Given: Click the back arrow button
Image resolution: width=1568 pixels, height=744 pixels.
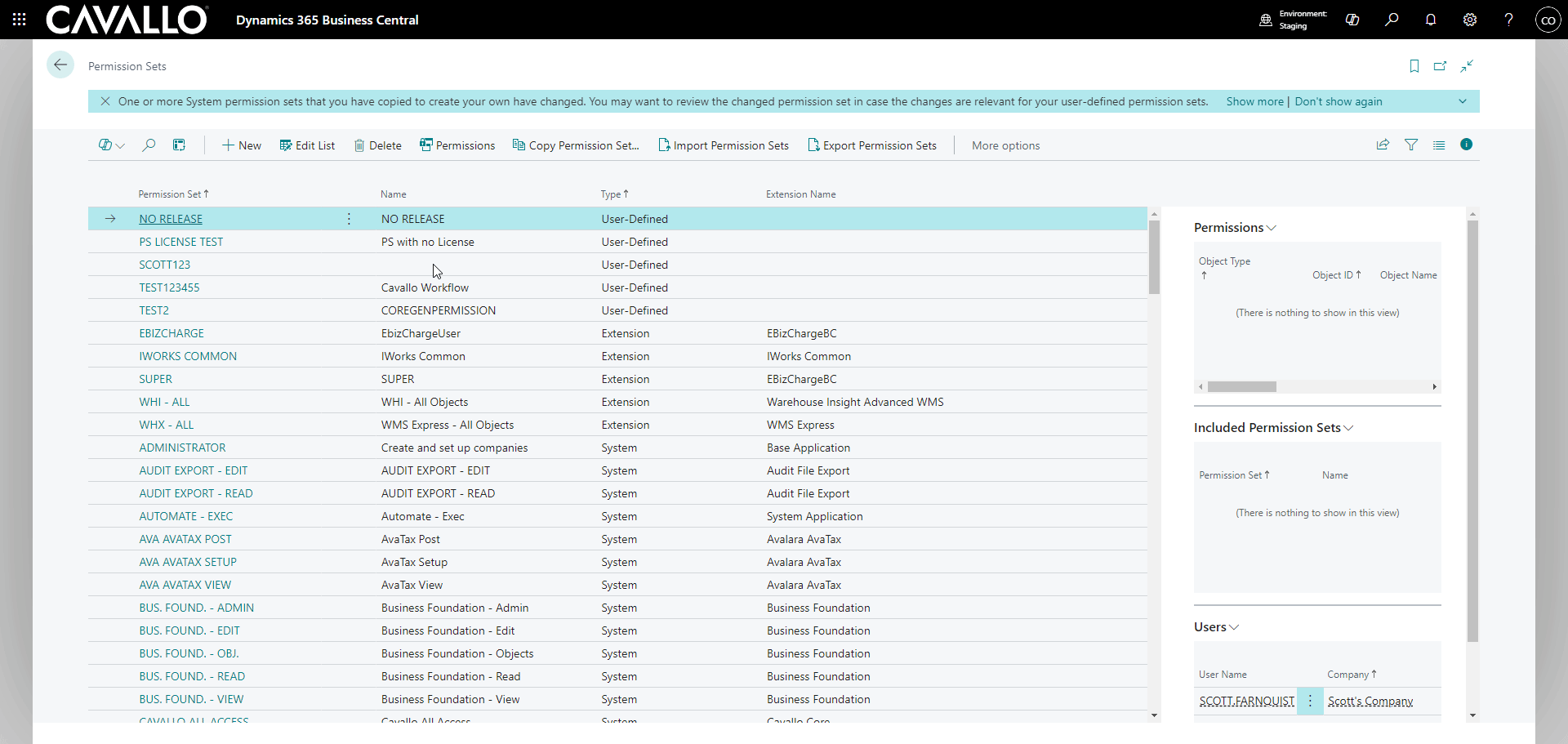Looking at the screenshot, I should click(x=60, y=65).
